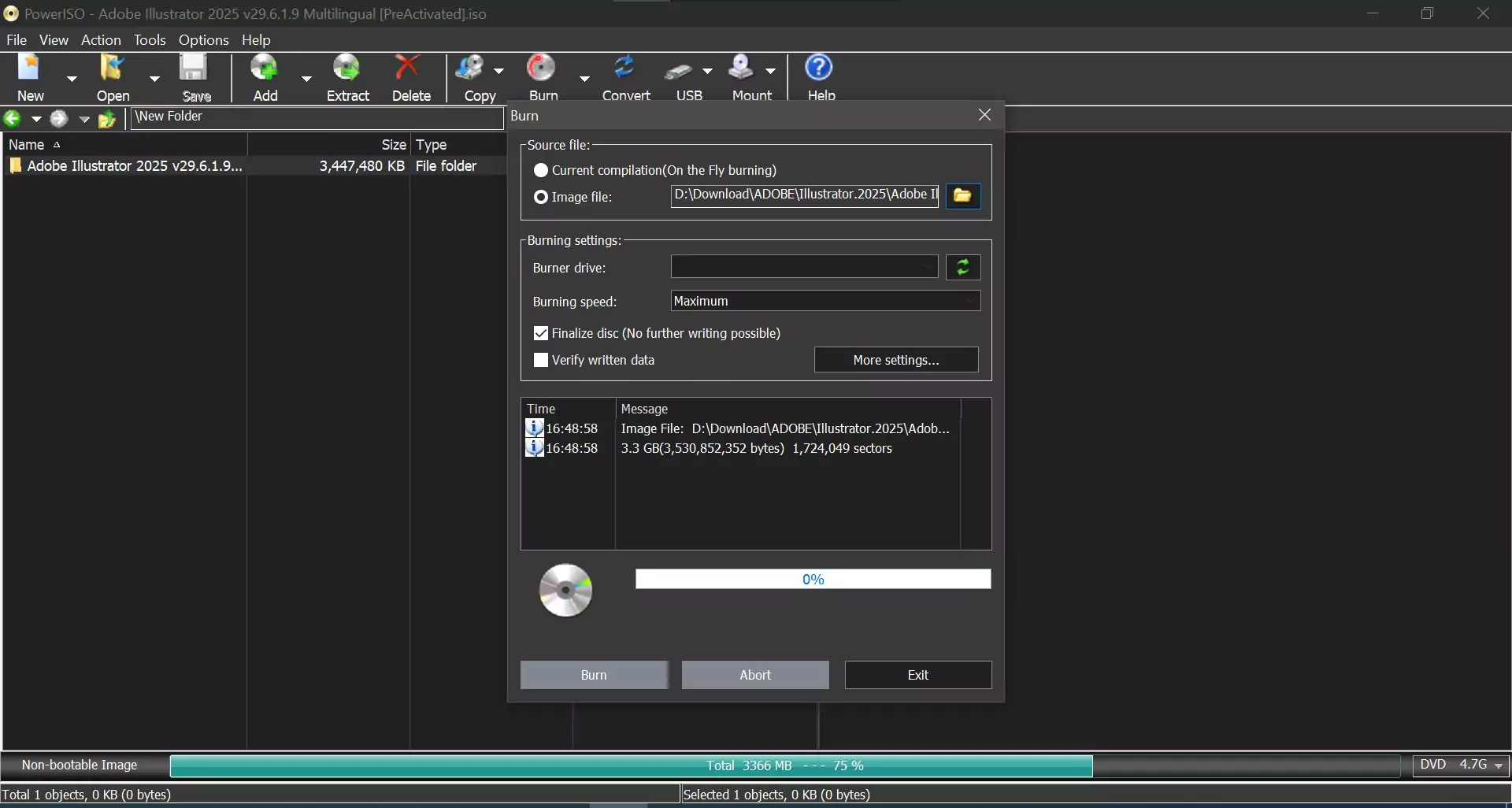Toggle Finalize disc checkbox
1512x808 pixels.
541,333
